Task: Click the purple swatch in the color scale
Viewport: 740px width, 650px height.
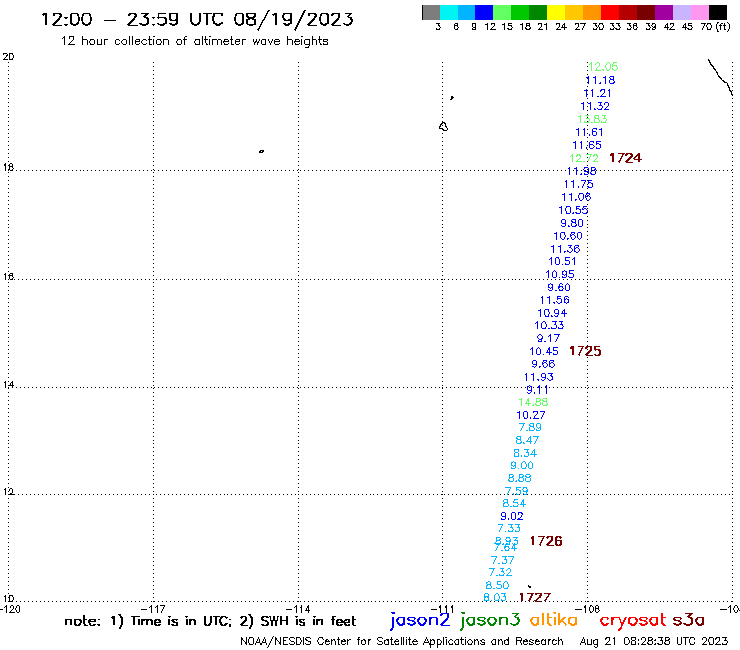Action: [x=664, y=12]
